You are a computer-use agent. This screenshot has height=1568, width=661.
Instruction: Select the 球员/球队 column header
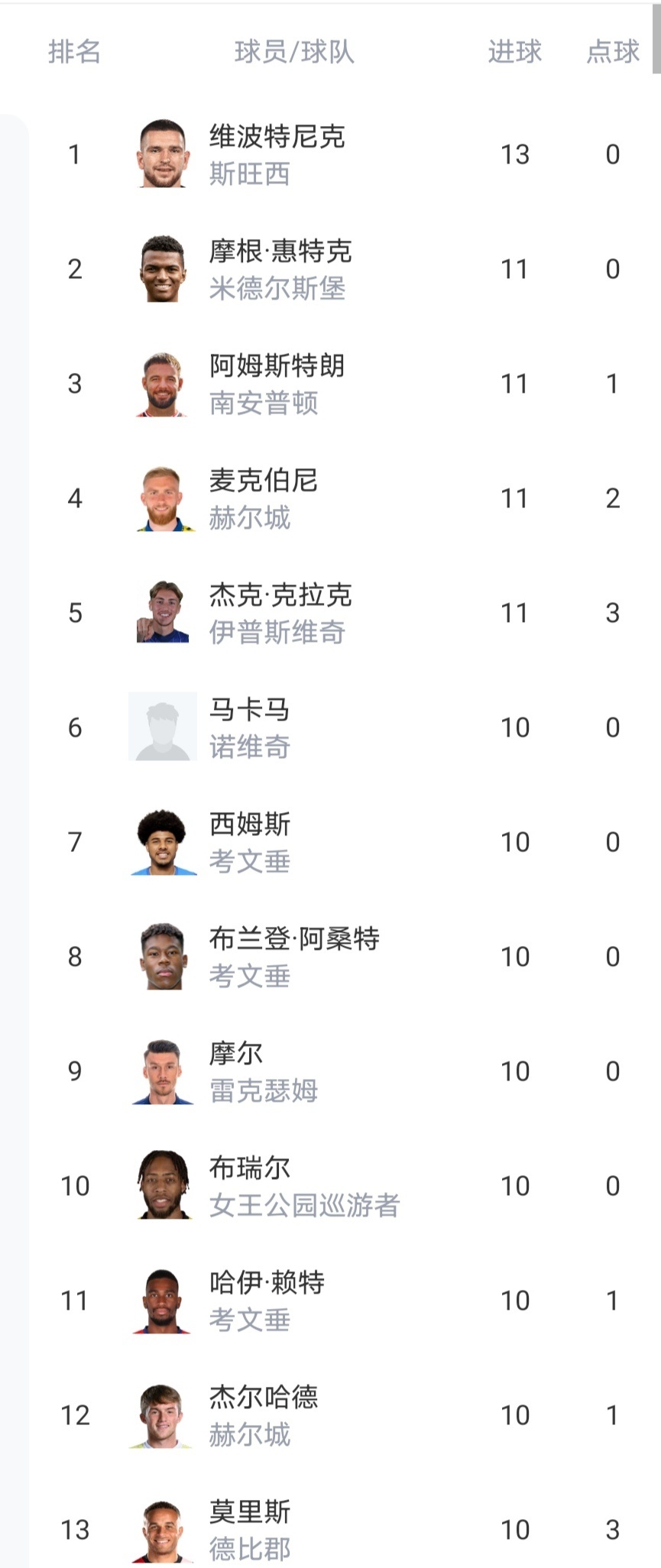point(294,52)
